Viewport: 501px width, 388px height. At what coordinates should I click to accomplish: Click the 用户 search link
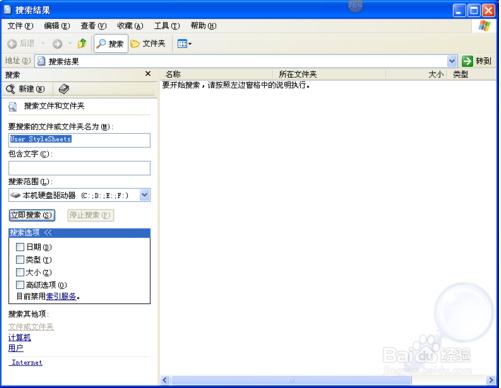pyautogui.click(x=16, y=348)
